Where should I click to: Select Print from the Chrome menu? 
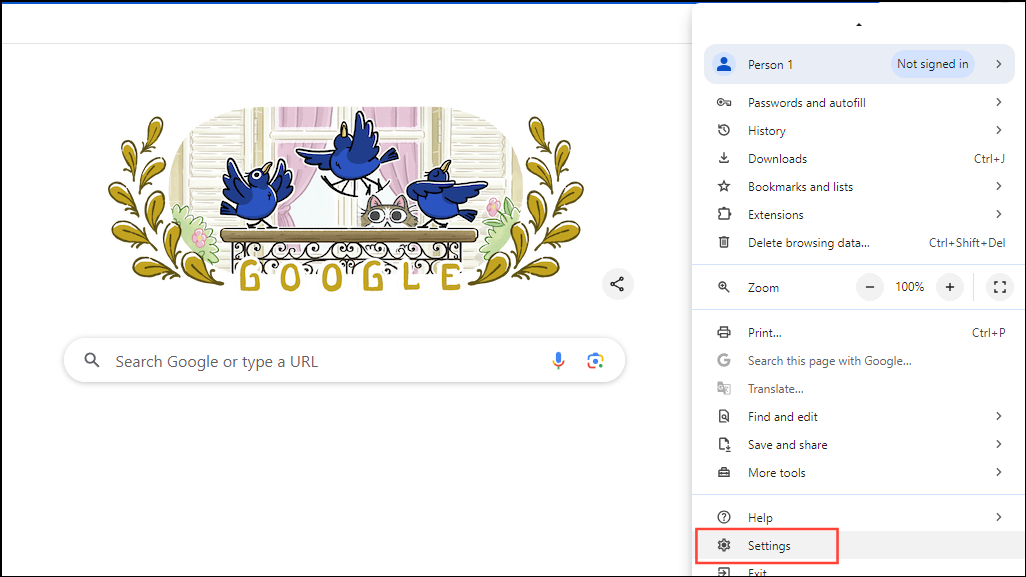tap(764, 332)
